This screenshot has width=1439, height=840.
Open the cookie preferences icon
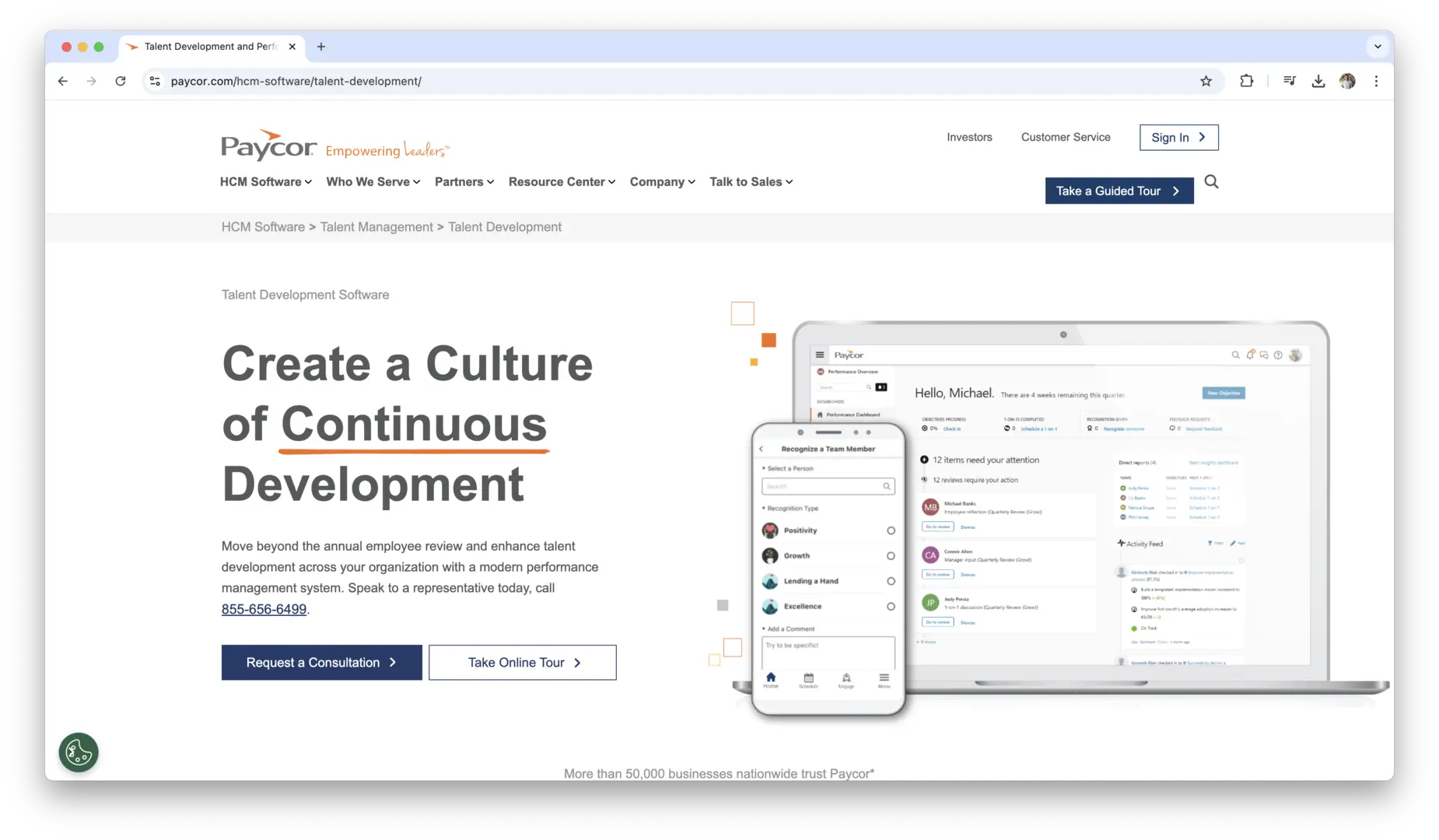tap(79, 752)
